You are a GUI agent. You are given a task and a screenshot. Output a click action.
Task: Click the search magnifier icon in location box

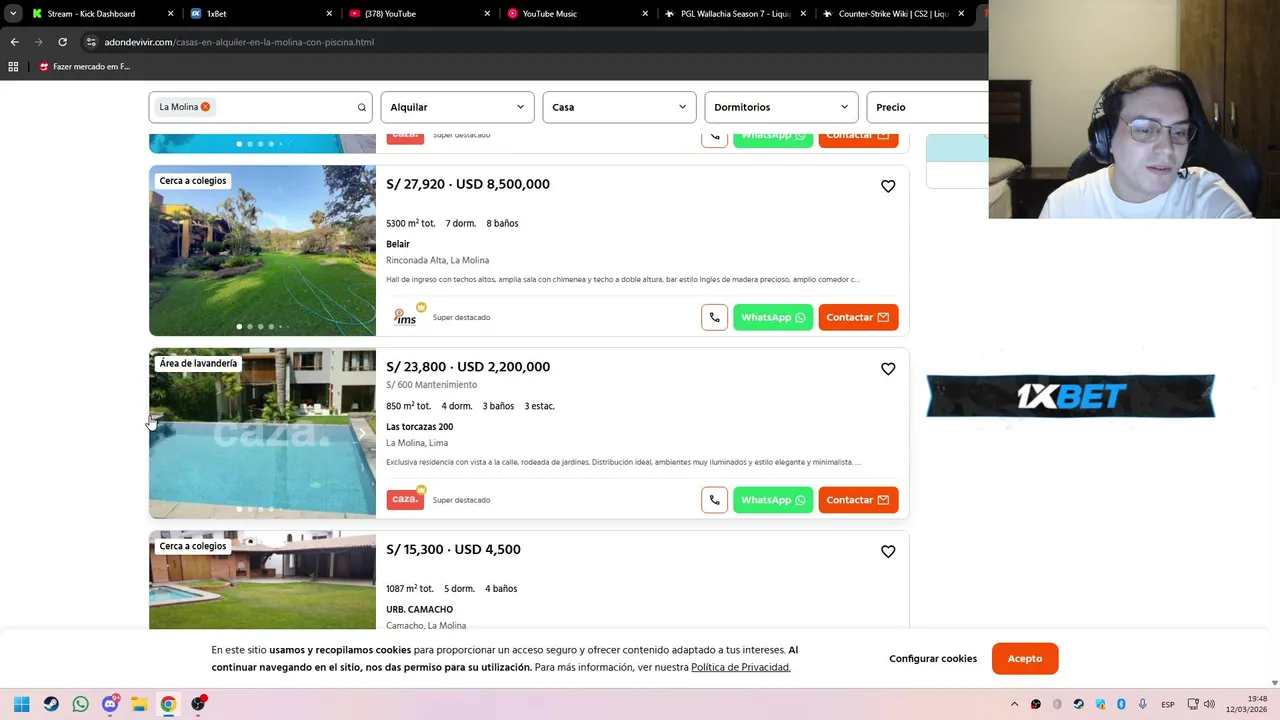[x=362, y=107]
